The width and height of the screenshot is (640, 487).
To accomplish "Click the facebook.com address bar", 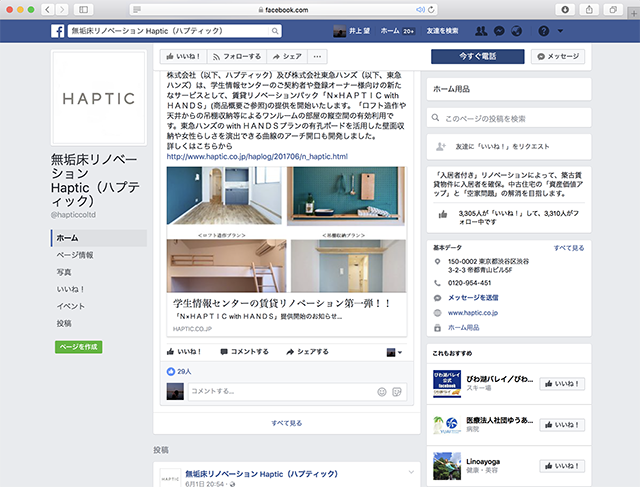I will click(283, 9).
